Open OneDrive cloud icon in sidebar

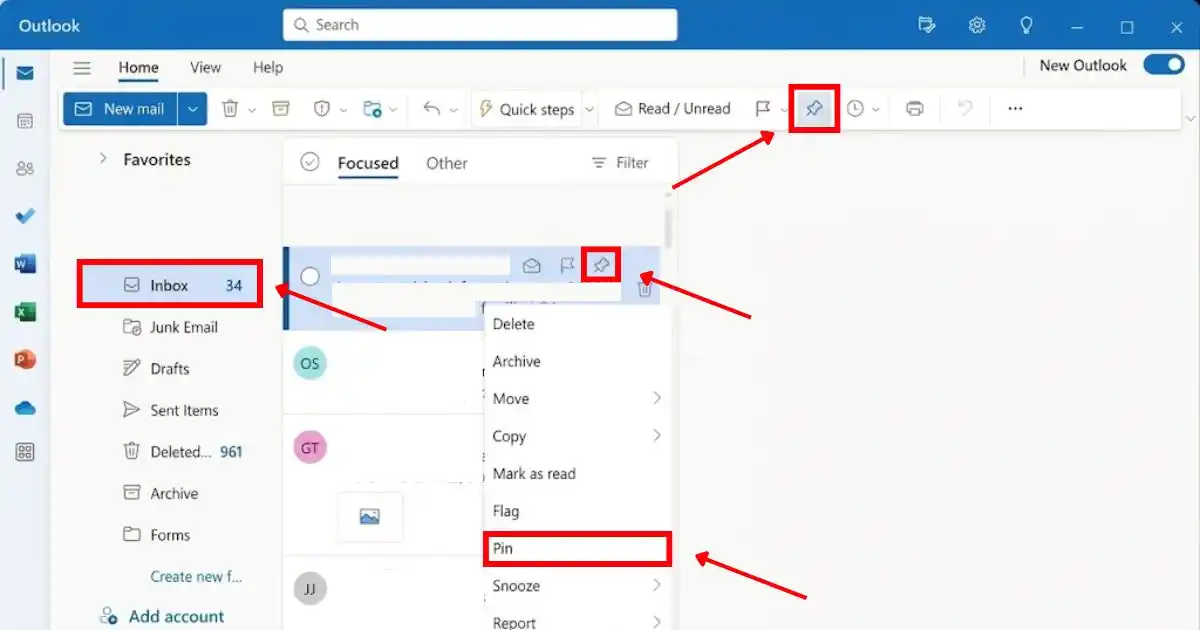pos(25,408)
